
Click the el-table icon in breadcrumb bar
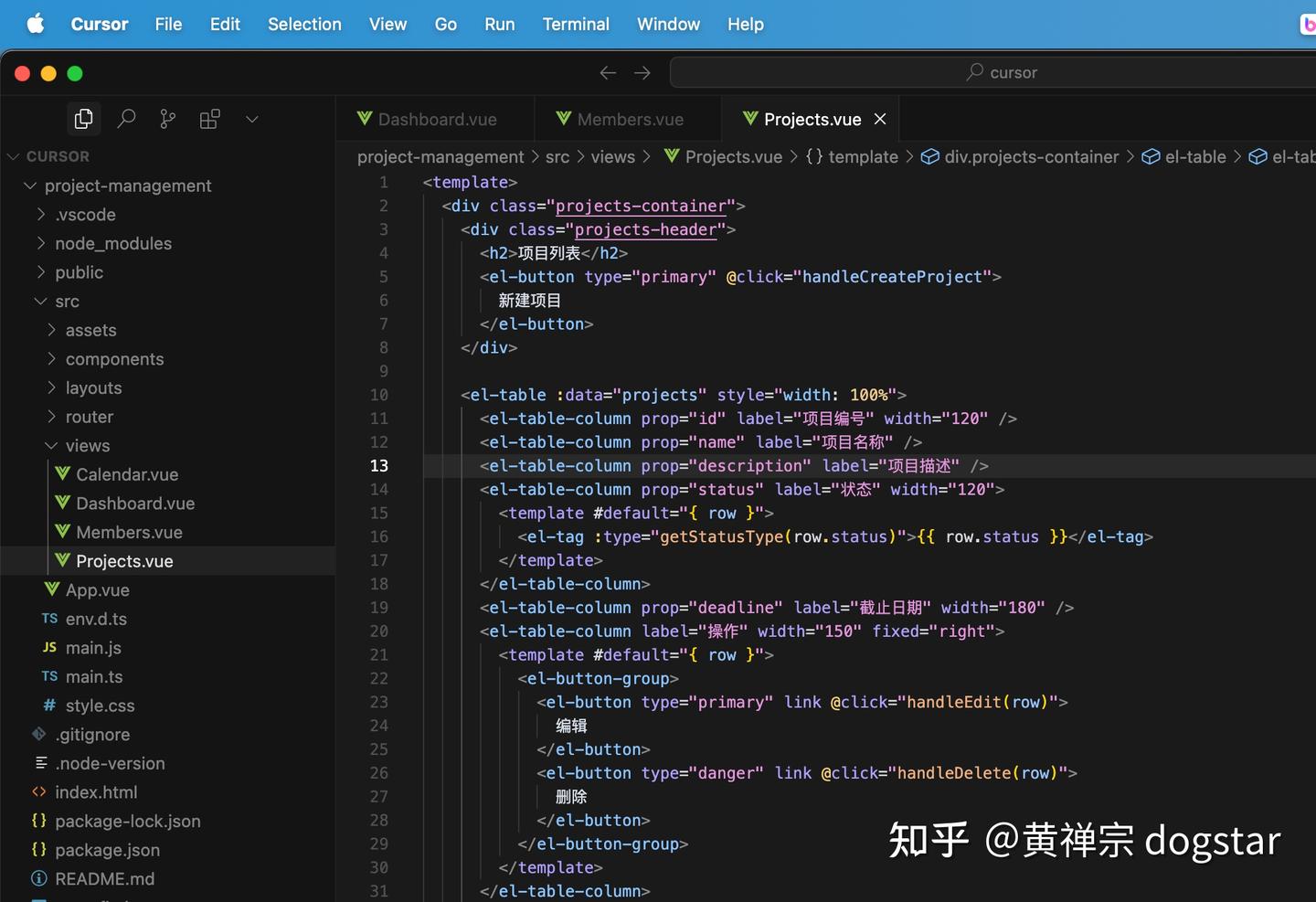click(1150, 156)
